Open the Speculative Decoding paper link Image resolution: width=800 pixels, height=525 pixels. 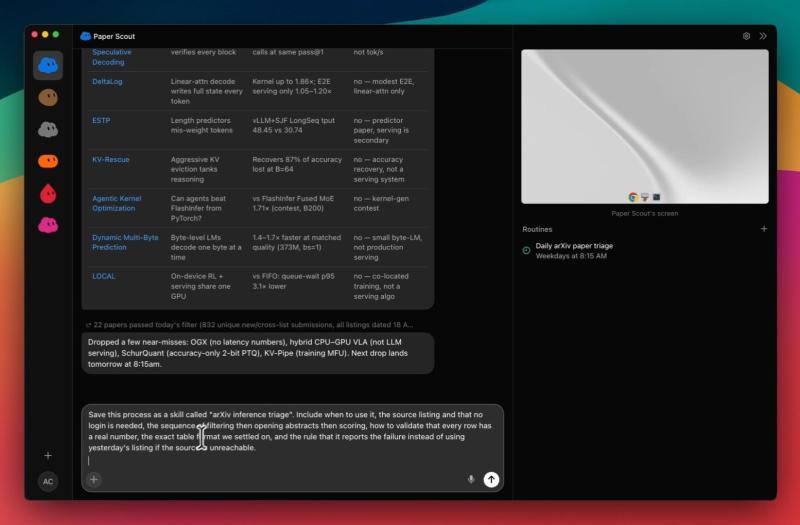(x=112, y=57)
